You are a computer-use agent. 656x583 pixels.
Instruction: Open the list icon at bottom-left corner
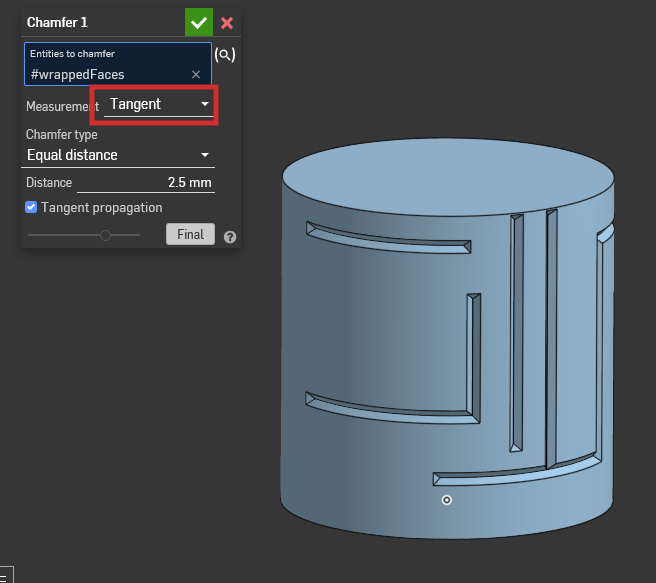coord(5,575)
